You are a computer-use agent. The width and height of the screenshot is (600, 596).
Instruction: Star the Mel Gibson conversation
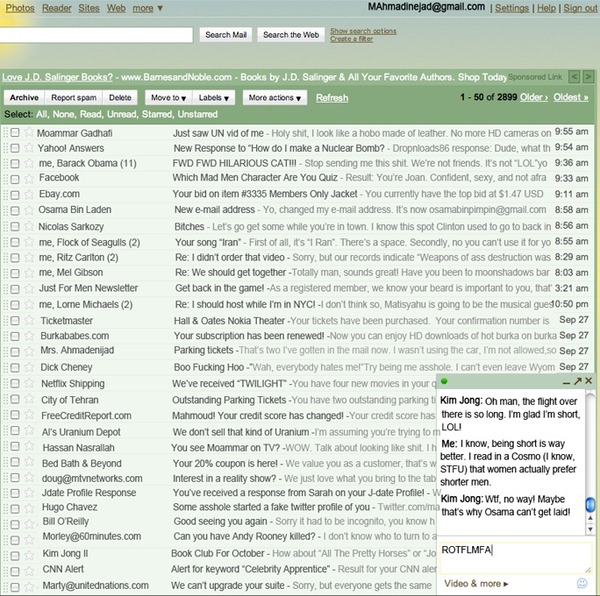[x=29, y=273]
